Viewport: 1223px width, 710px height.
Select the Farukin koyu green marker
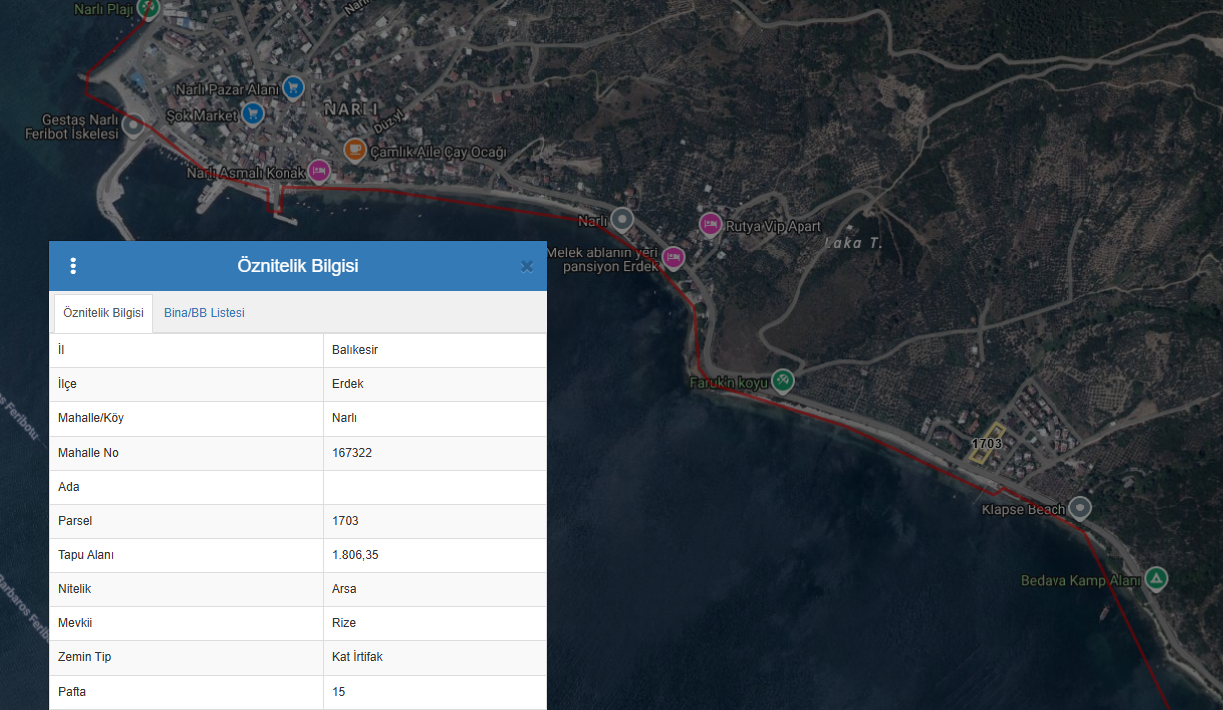click(784, 380)
